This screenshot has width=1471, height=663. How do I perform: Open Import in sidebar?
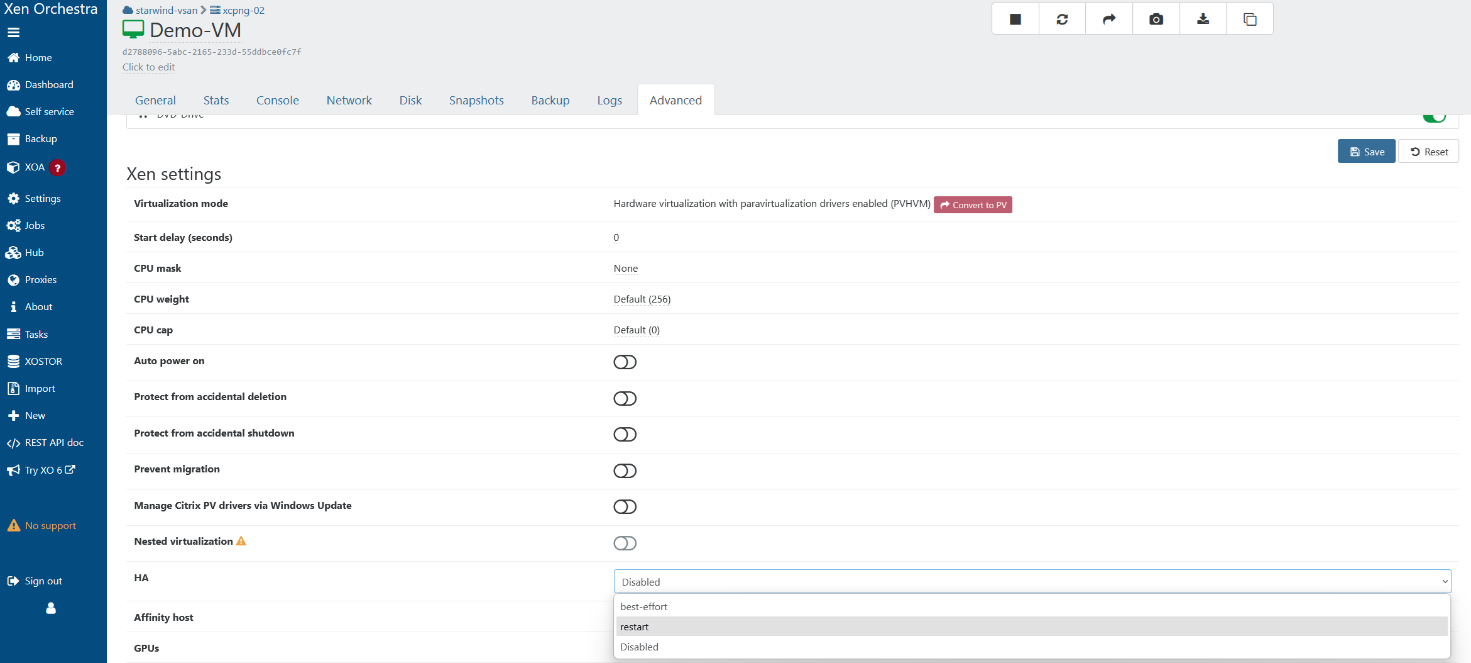tap(31, 389)
